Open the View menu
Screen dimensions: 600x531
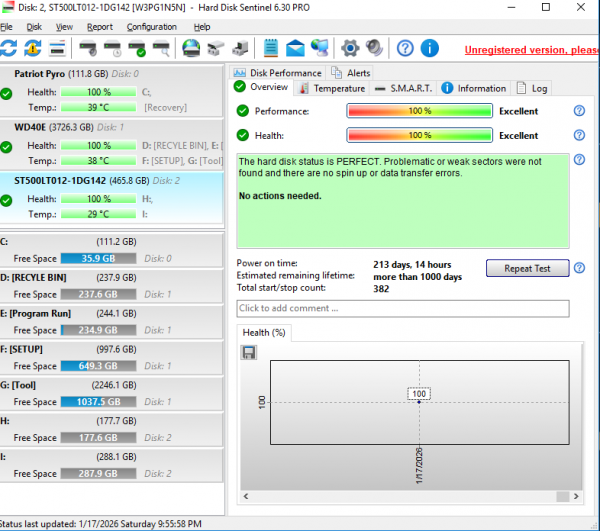pos(64,27)
